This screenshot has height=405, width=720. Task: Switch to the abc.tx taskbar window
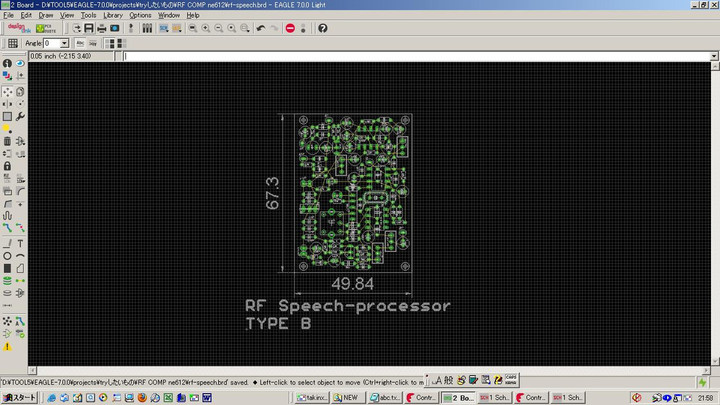(385, 397)
